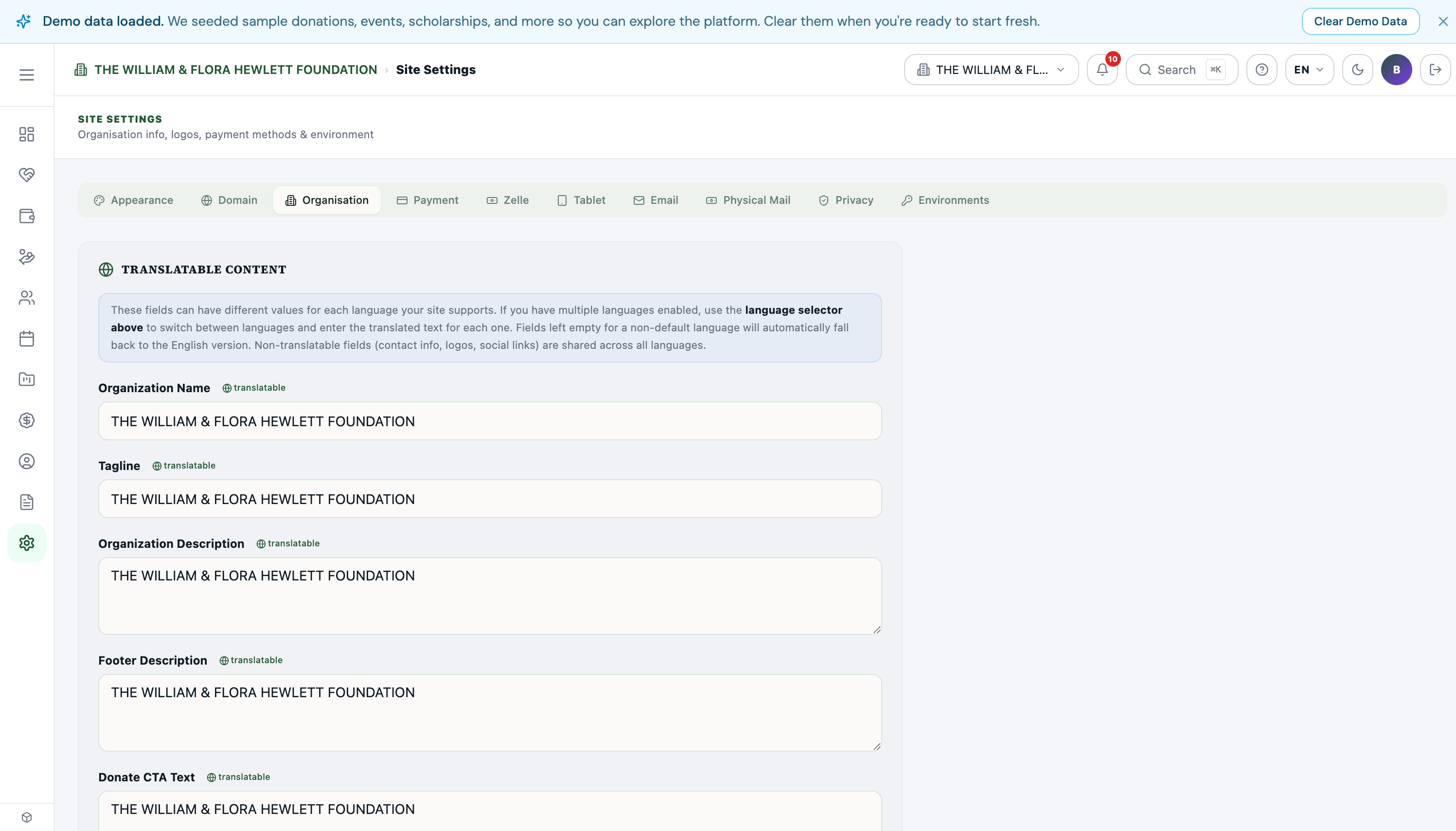
Task: Click the building icon in breadcrumb
Action: [81, 70]
